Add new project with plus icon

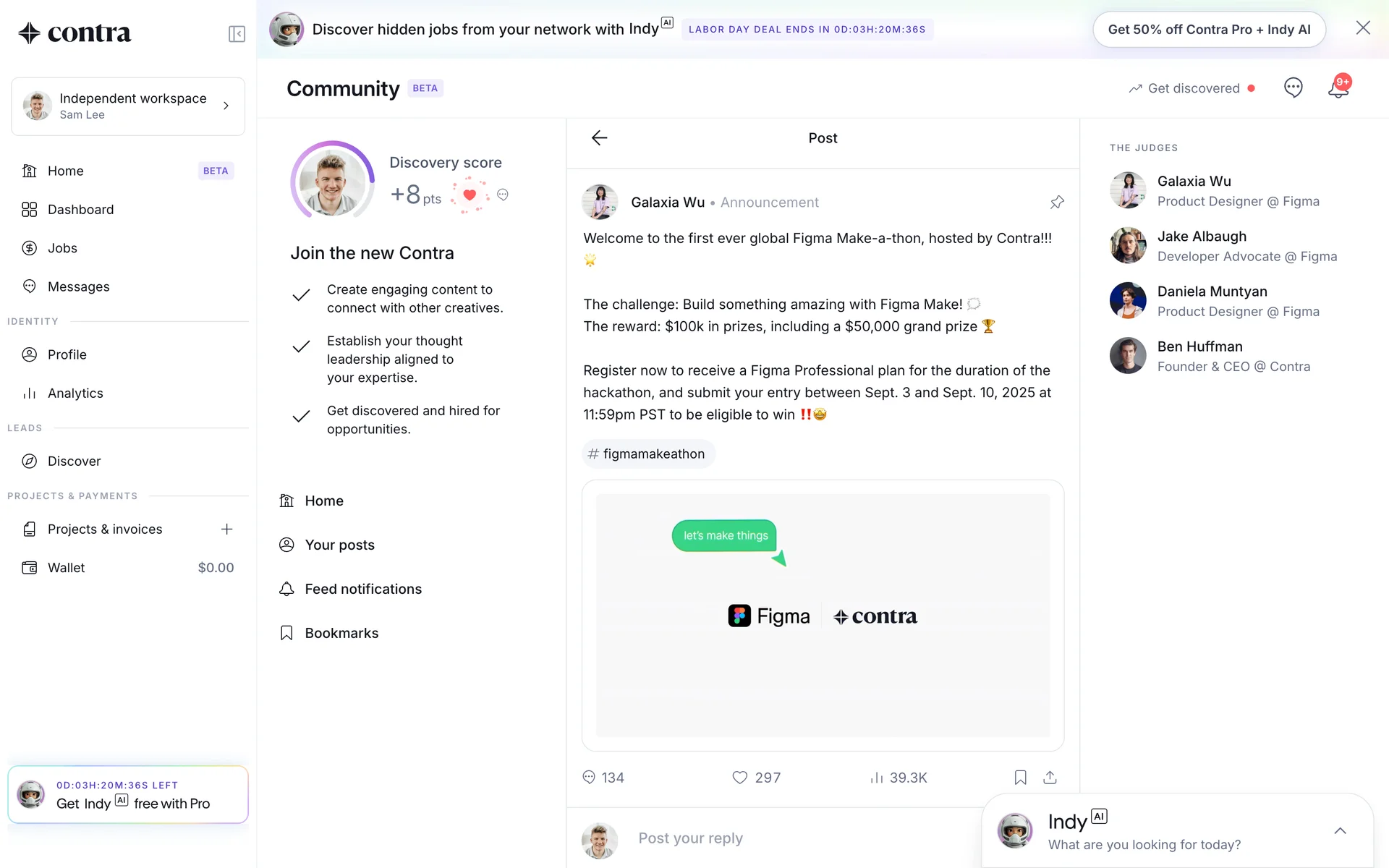click(226, 529)
